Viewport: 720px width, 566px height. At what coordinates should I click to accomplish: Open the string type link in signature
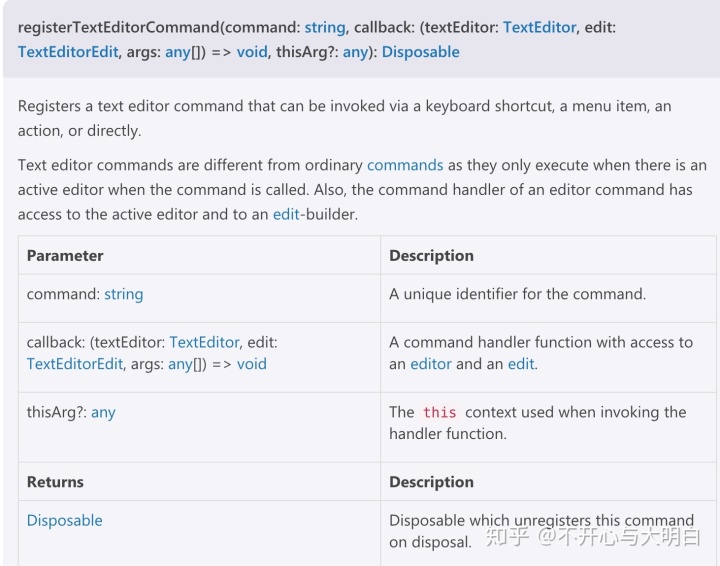[325, 28]
